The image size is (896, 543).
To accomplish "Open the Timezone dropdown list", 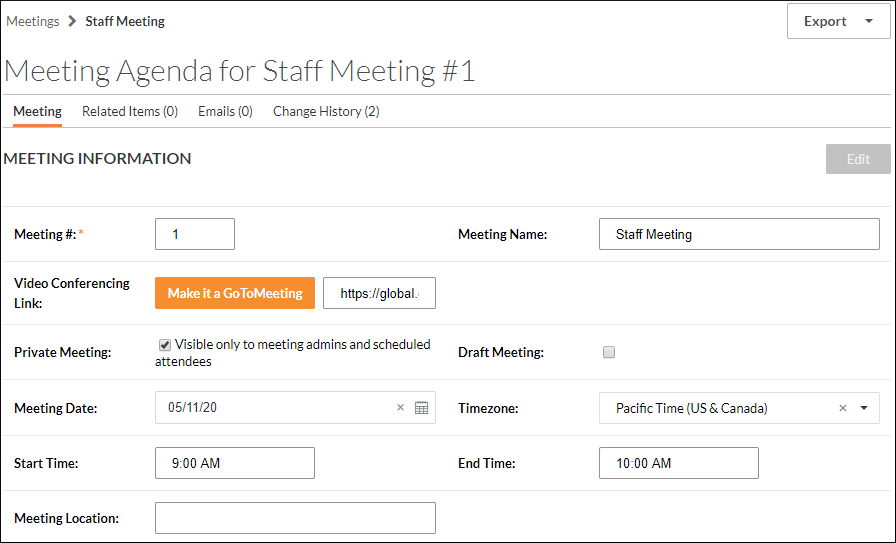I will pyautogui.click(x=864, y=408).
